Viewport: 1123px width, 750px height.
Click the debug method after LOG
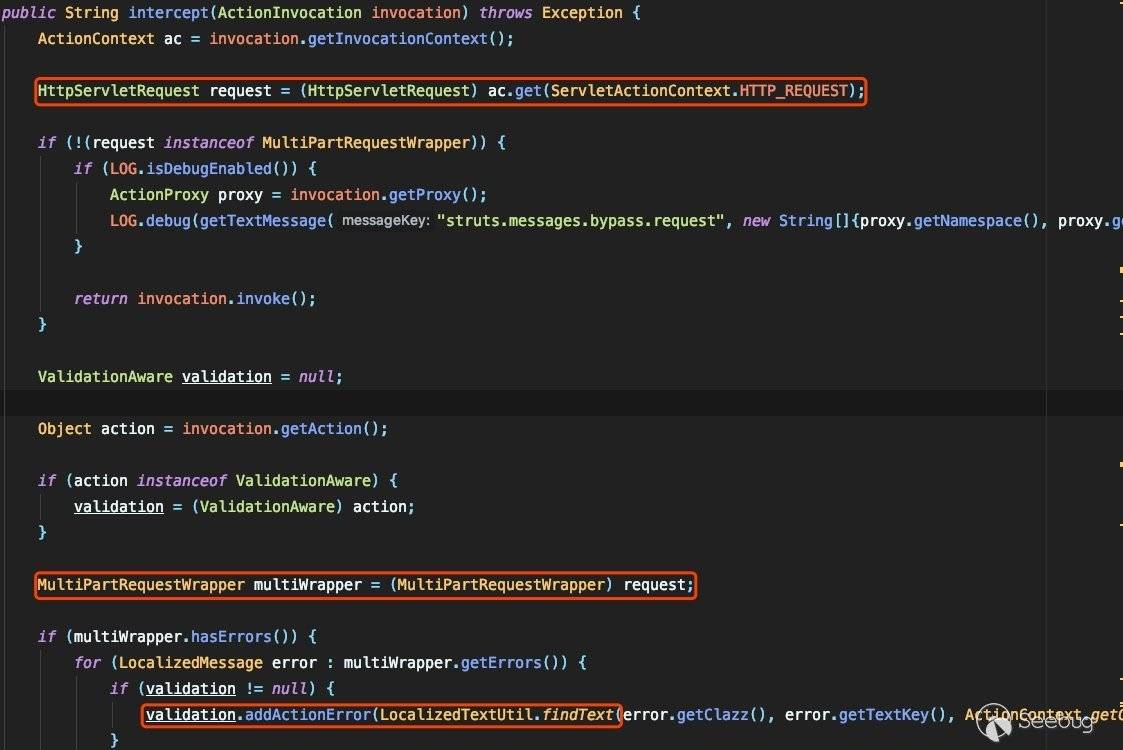pyautogui.click(x=168, y=221)
